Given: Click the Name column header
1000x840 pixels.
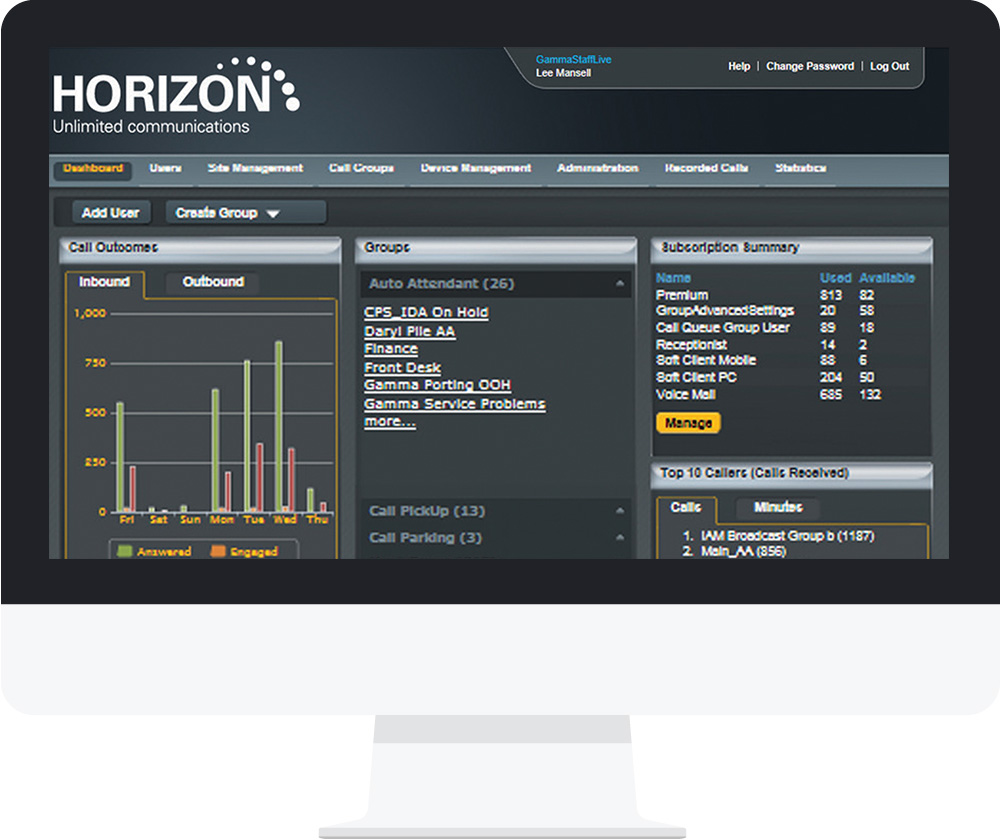Looking at the screenshot, I should 673,278.
